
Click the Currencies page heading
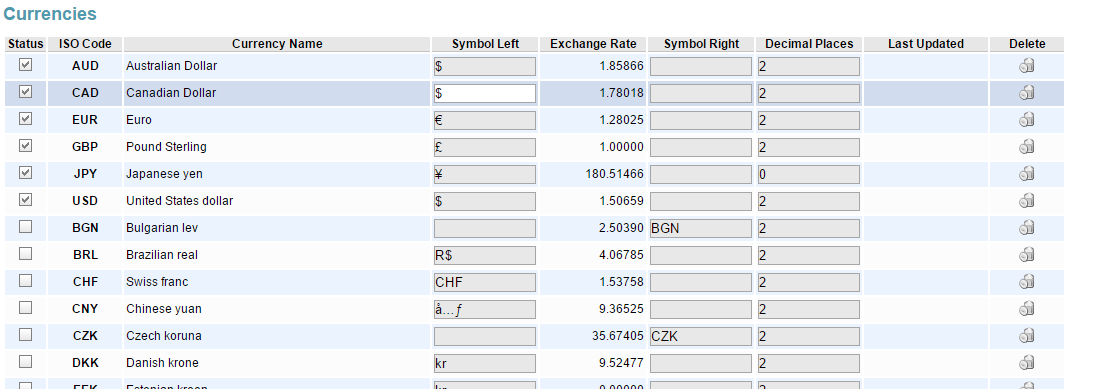tap(51, 14)
